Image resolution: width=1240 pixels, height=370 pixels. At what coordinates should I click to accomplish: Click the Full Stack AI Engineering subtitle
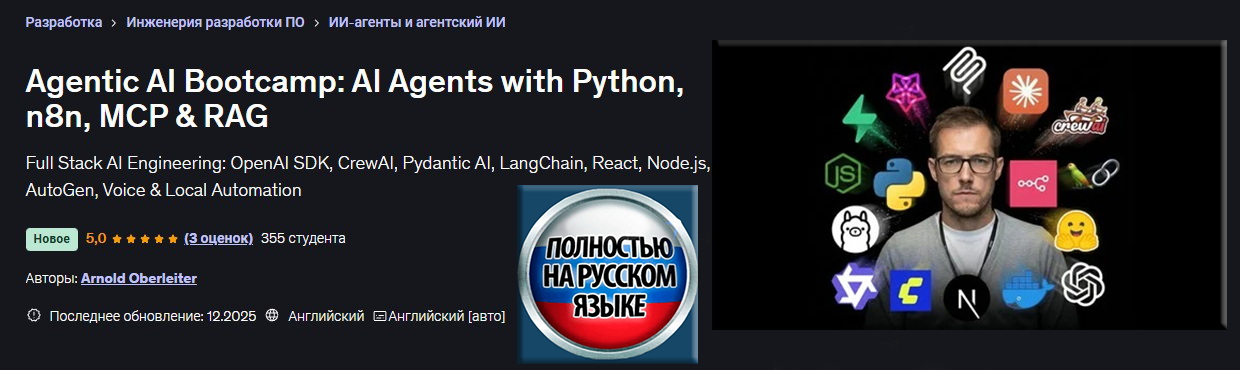(x=368, y=176)
